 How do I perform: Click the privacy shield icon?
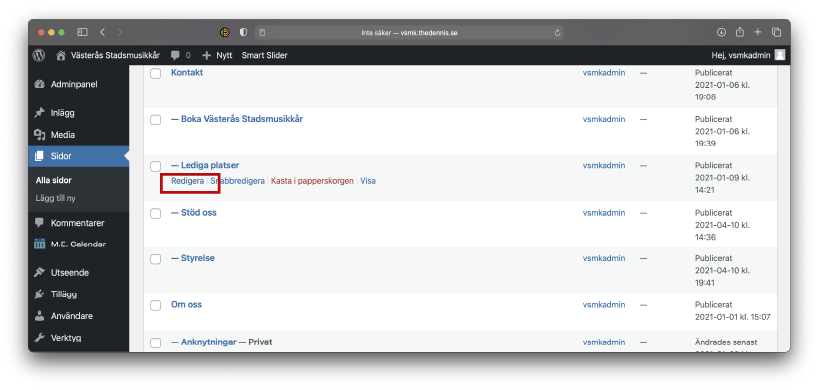point(243,32)
